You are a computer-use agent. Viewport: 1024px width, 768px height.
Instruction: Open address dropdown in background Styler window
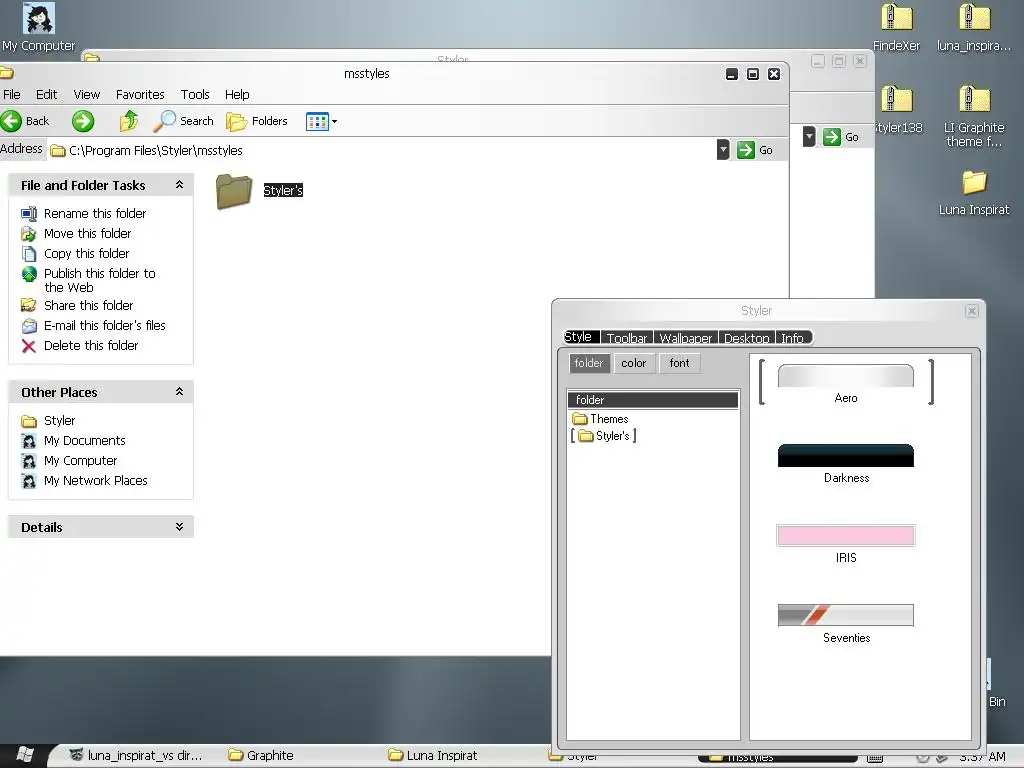click(x=809, y=136)
